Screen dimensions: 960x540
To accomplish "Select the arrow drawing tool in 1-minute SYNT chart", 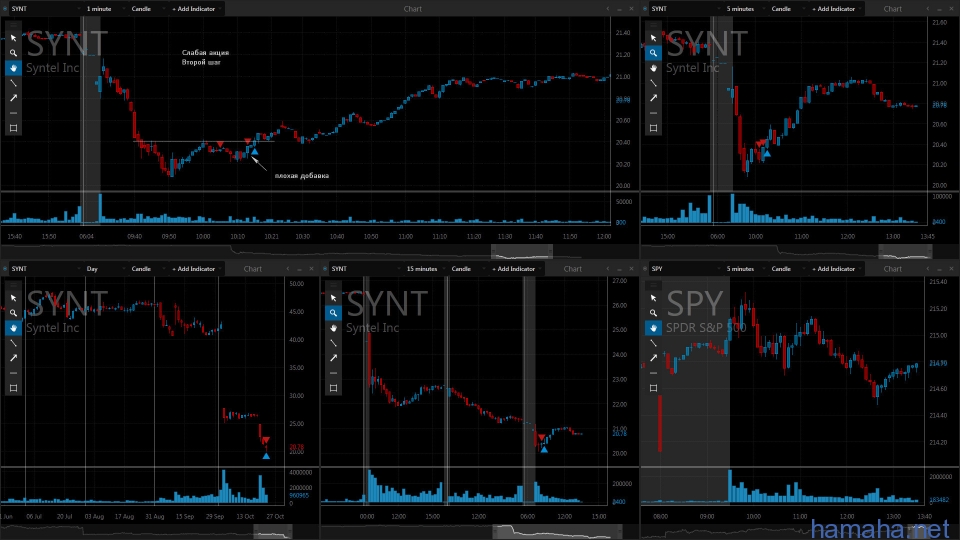I will (x=13, y=98).
